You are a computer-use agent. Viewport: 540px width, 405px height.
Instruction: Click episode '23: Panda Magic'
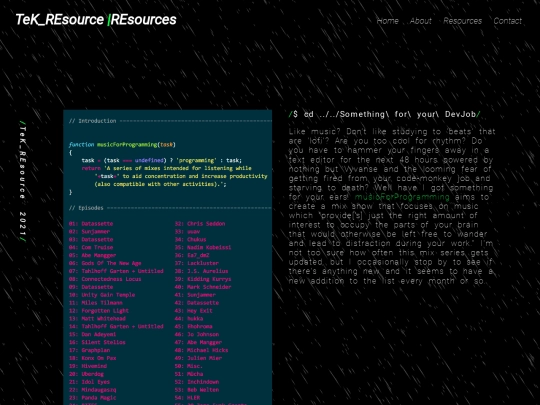coord(92,398)
